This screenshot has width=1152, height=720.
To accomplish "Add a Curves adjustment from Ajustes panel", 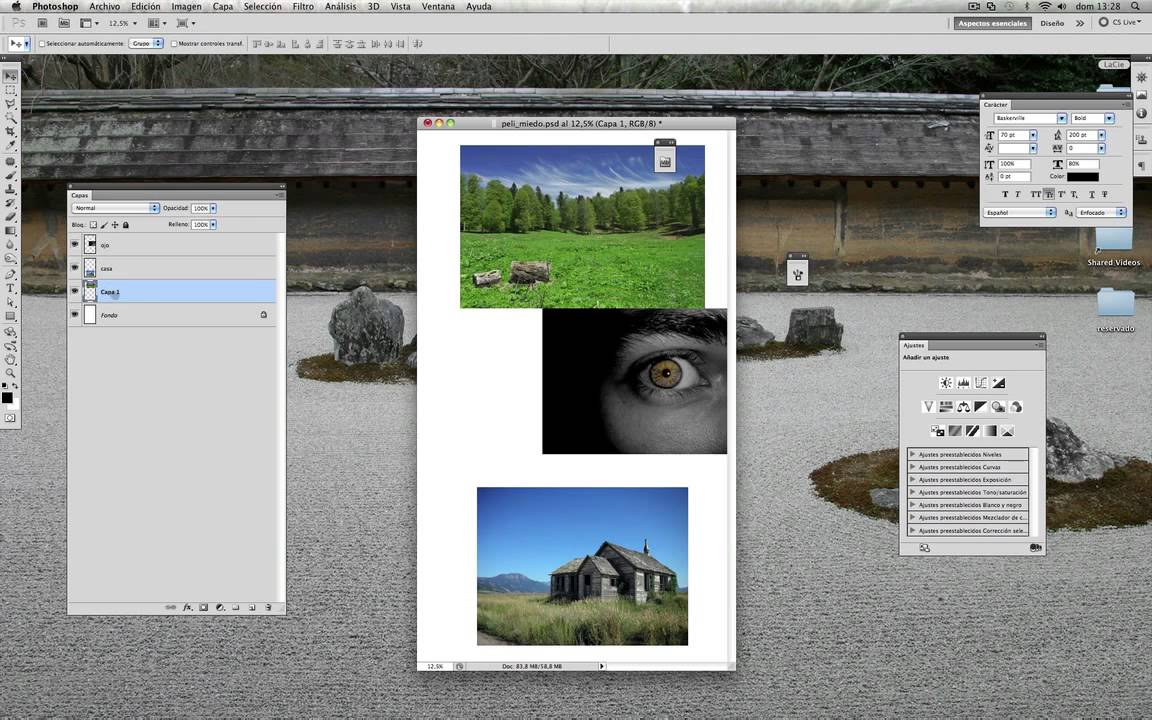I will (x=981, y=383).
